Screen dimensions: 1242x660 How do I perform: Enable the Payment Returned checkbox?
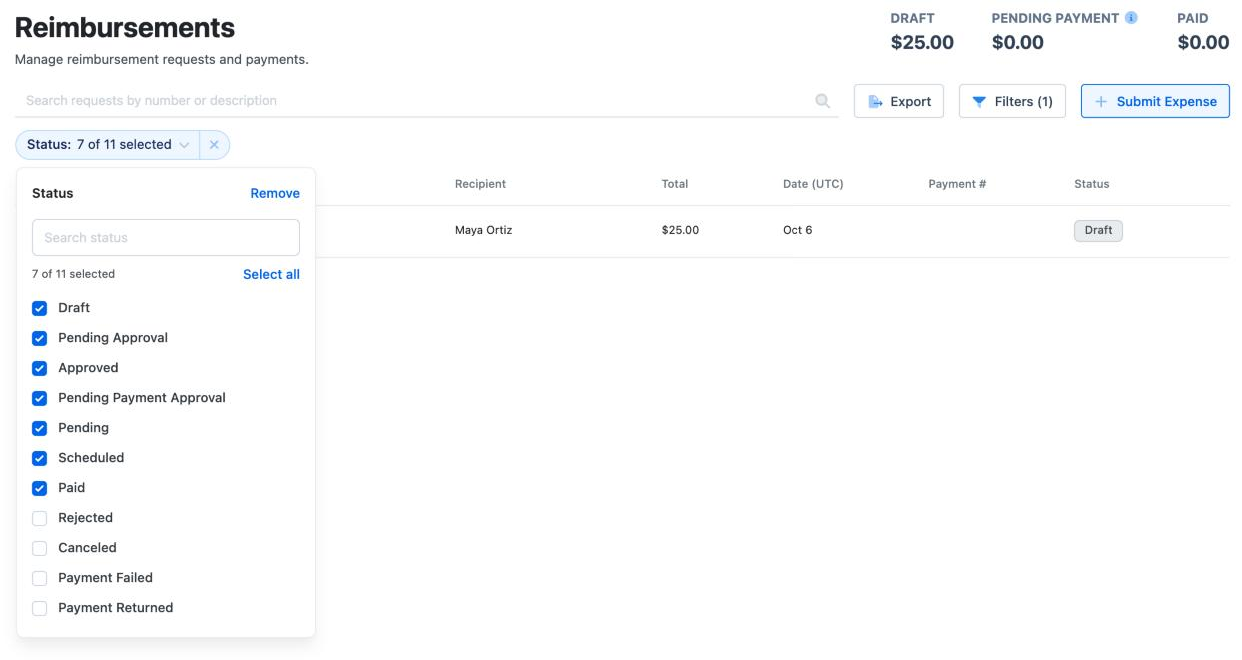(40, 608)
